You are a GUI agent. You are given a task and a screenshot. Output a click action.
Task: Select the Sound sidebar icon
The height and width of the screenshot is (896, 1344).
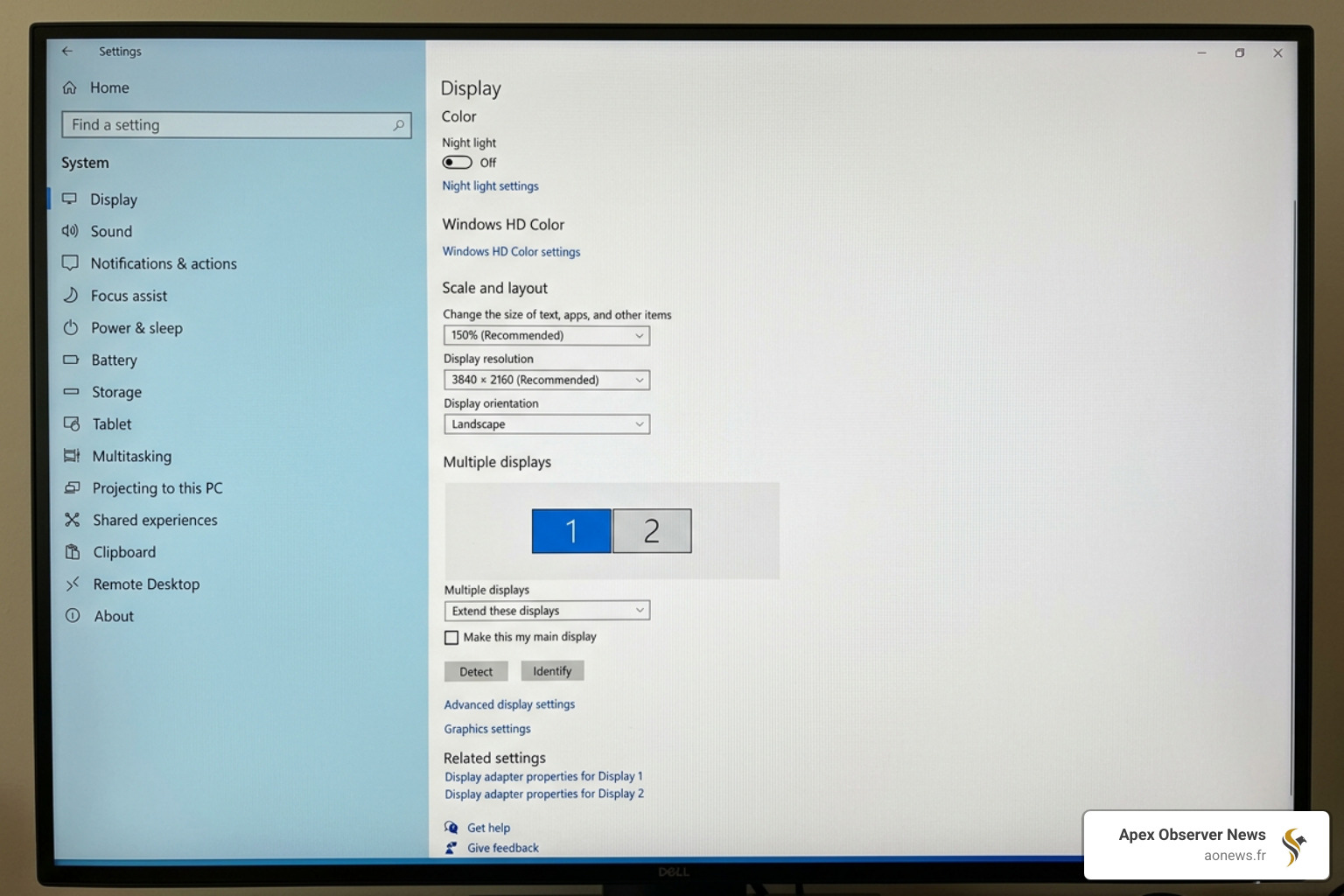pos(72,231)
